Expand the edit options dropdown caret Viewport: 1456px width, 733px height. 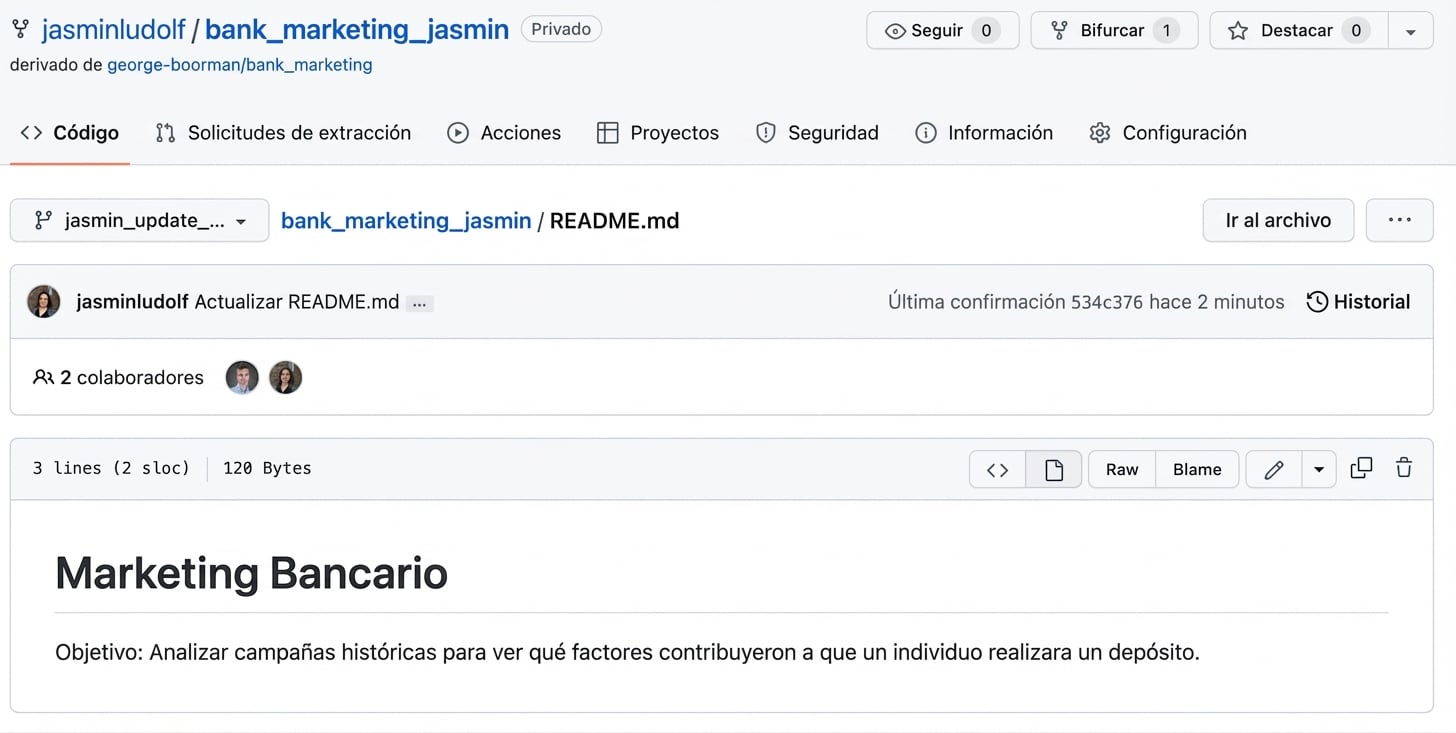[1319, 469]
